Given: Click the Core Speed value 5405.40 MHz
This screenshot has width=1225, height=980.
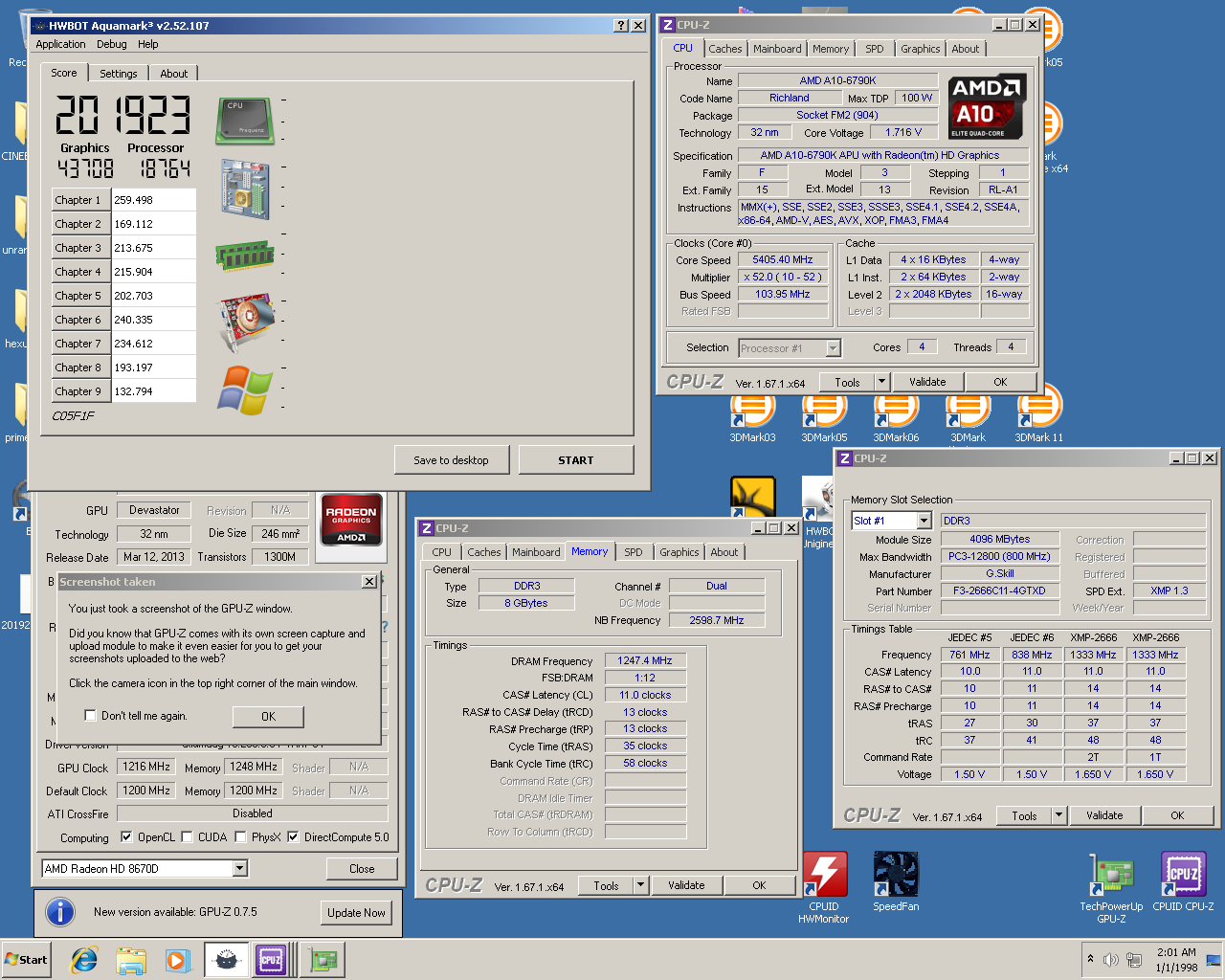Looking at the screenshot, I should tap(783, 260).
